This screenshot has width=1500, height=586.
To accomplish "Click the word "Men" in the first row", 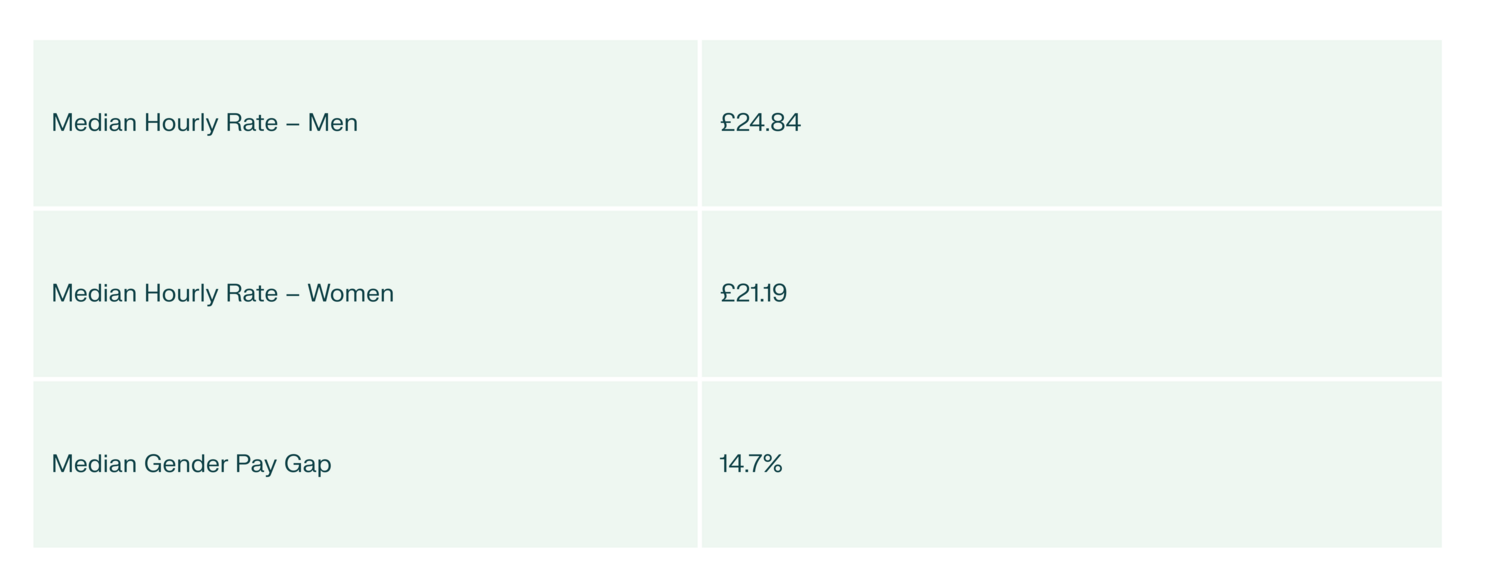I will (332, 123).
